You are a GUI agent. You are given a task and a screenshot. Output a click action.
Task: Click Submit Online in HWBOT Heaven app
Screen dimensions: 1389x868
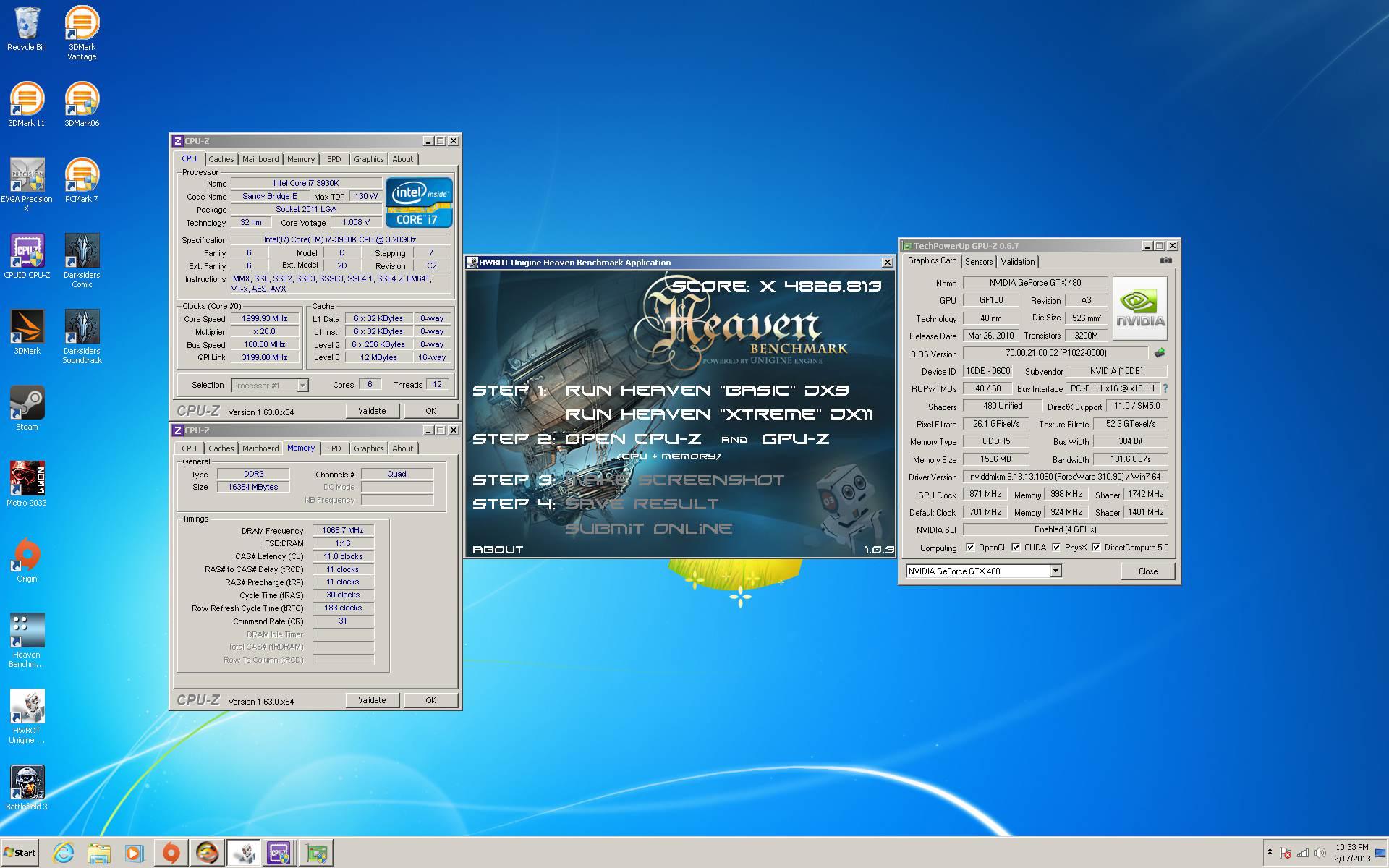click(648, 529)
